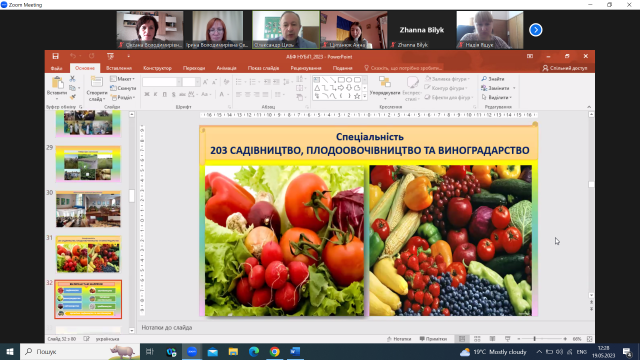Toggle Notes (Нотатки) pane in status bar
This screenshot has width=640, height=360.
pos(399,339)
